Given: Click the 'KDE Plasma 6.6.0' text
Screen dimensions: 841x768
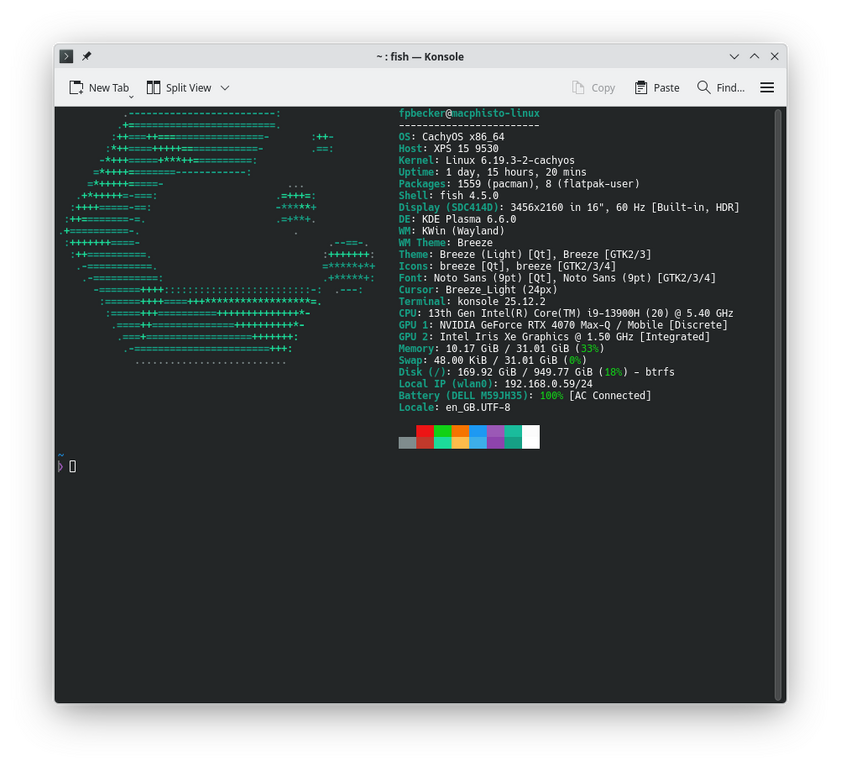Looking at the screenshot, I should click(x=469, y=219).
